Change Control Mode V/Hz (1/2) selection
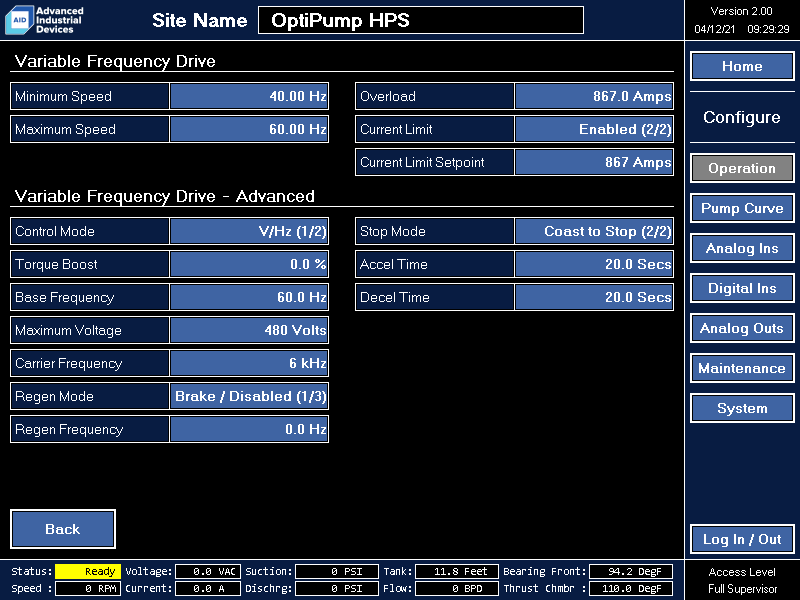The image size is (800, 600). [249, 231]
